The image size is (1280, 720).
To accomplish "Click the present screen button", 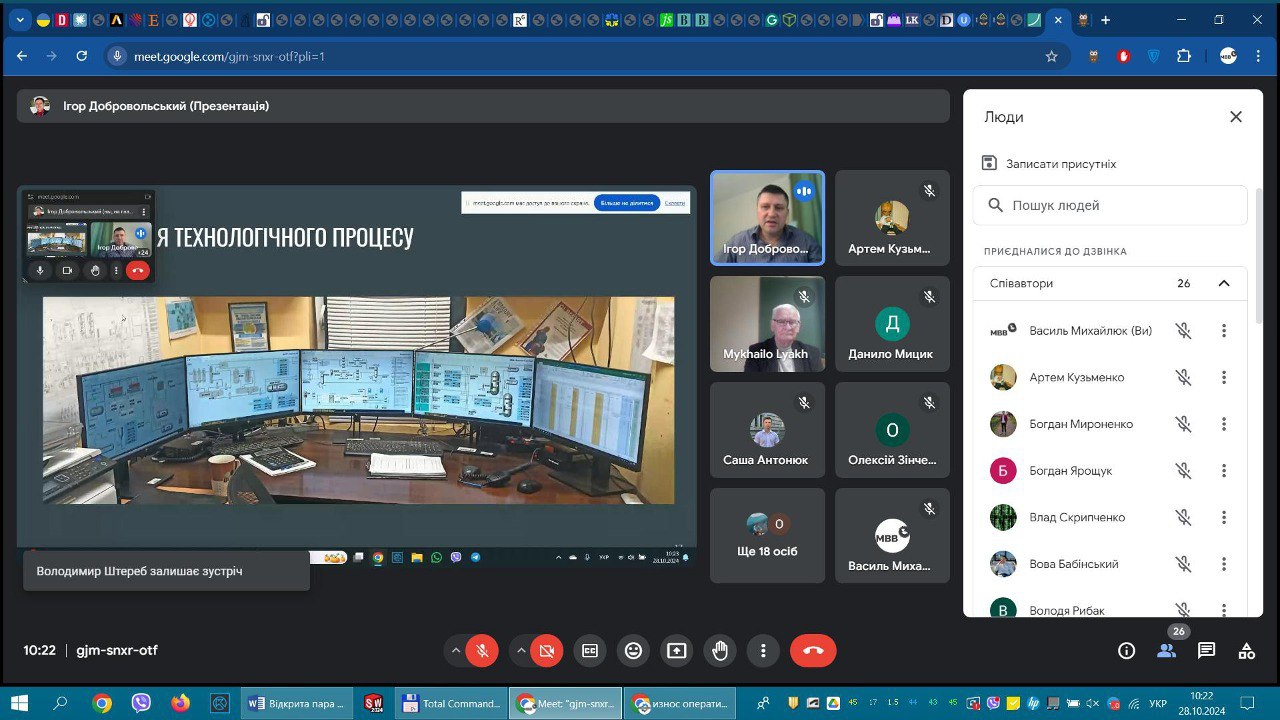I will pyautogui.click(x=677, y=651).
